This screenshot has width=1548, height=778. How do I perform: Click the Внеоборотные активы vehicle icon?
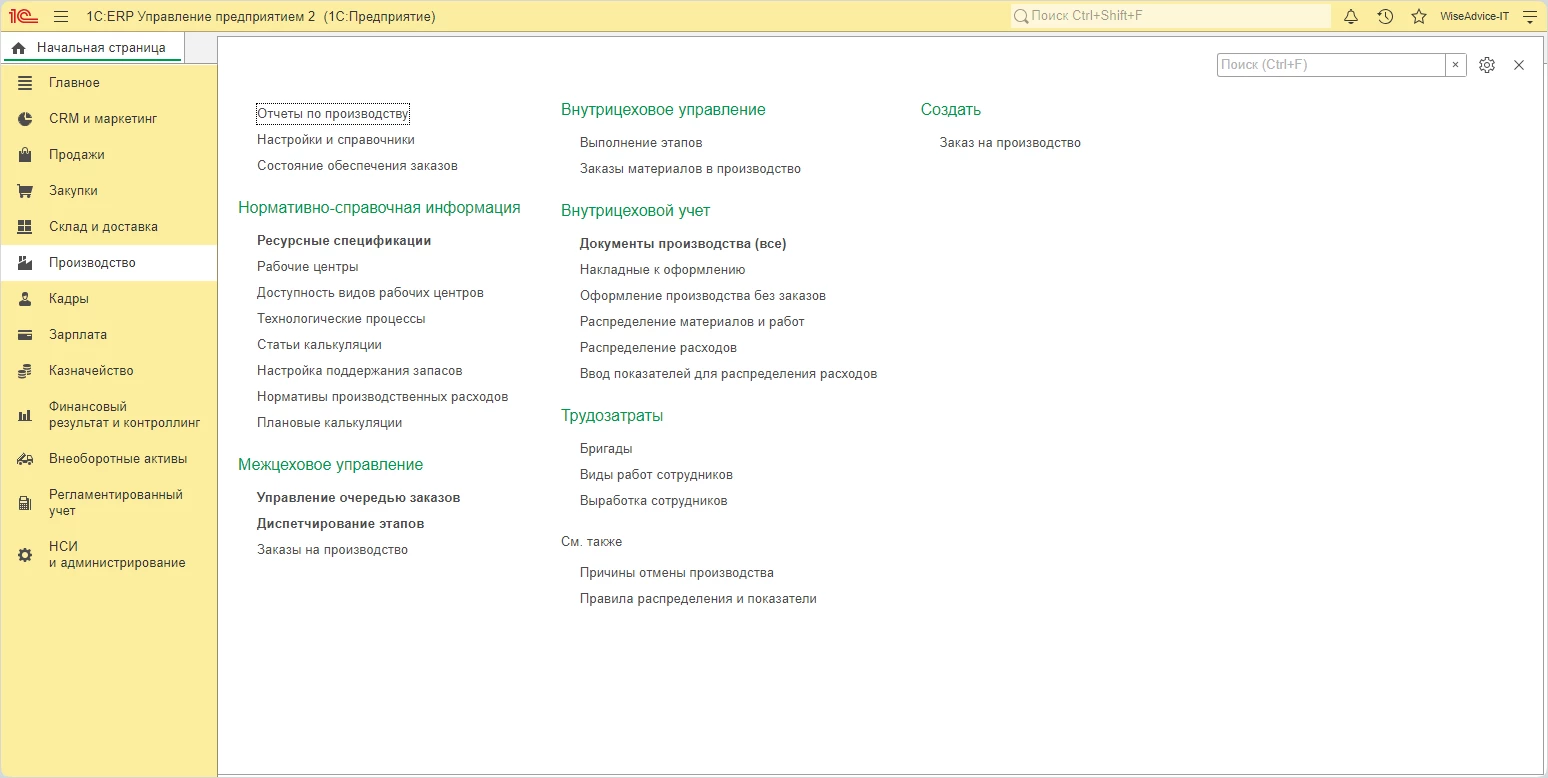[25, 459]
